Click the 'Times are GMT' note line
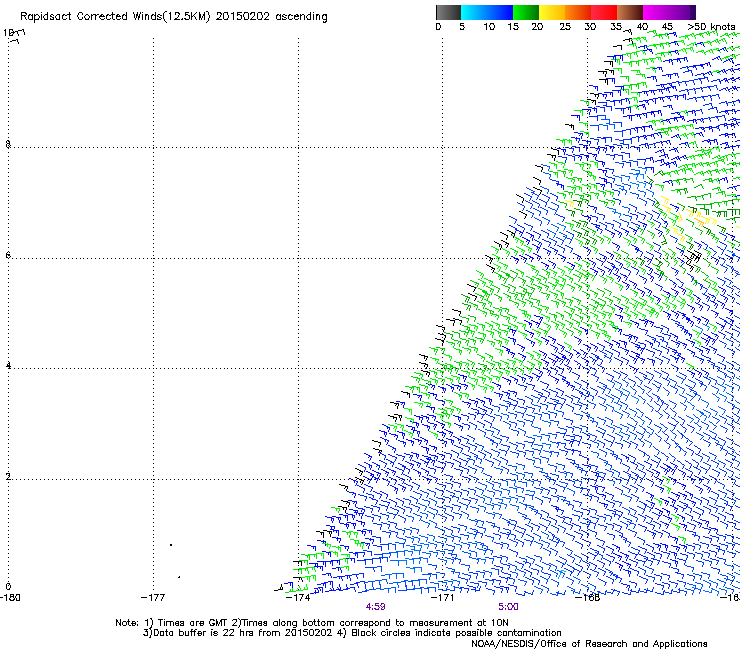 [311, 623]
